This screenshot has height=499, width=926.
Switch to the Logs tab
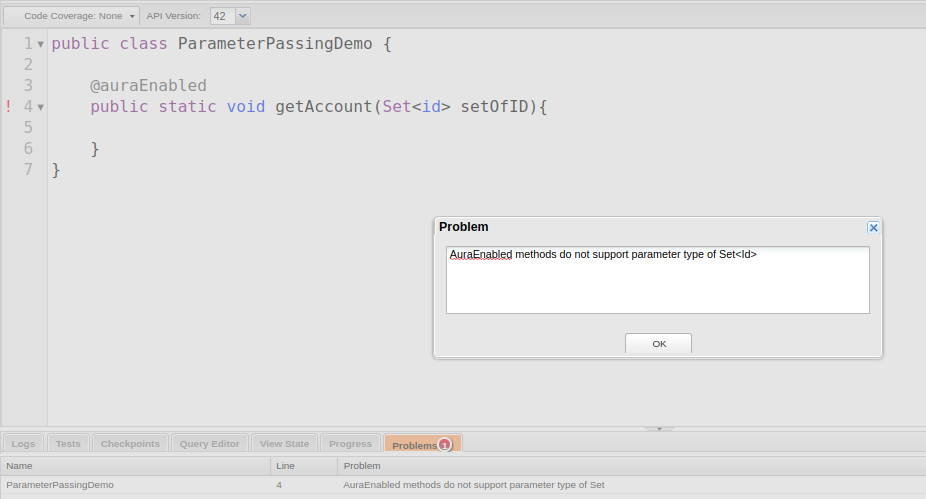[x=23, y=443]
